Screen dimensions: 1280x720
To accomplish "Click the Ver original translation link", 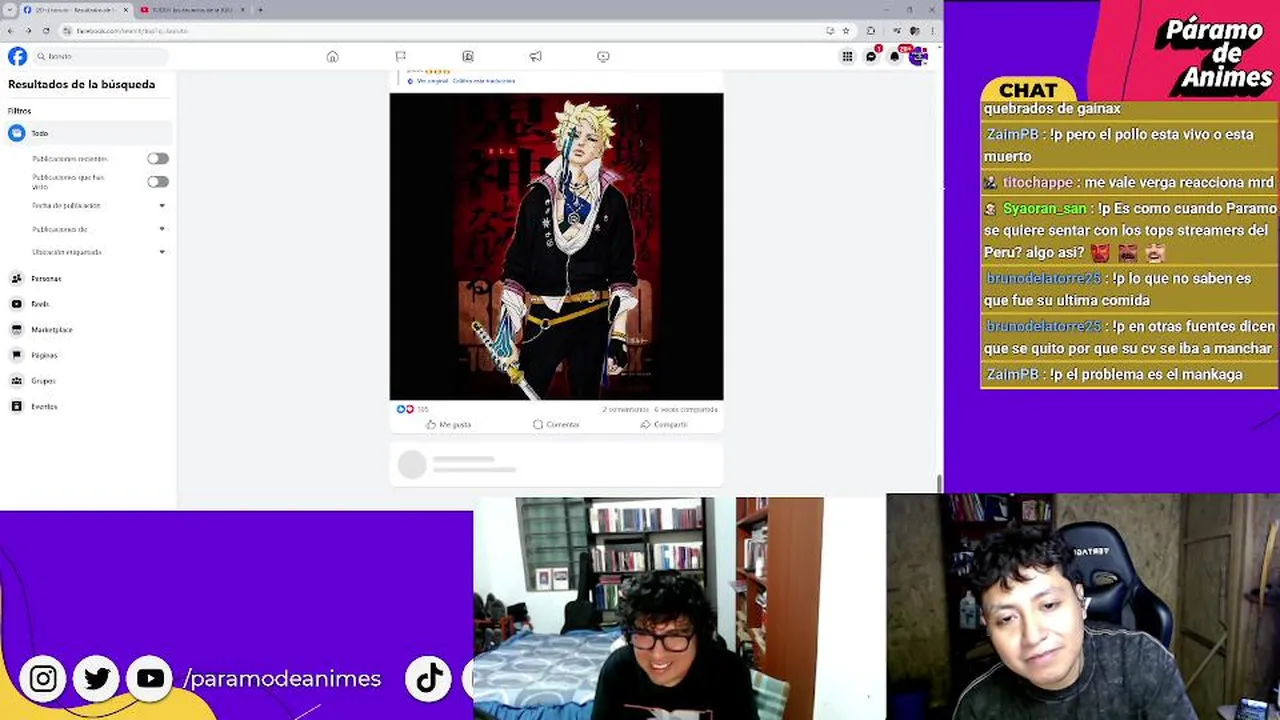I will 432,80.
